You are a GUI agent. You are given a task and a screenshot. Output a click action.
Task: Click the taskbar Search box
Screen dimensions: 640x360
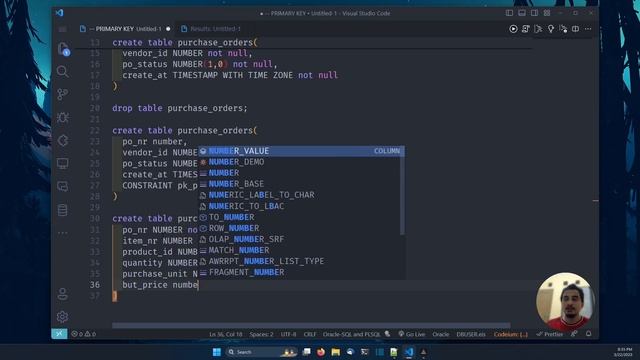click(261, 352)
